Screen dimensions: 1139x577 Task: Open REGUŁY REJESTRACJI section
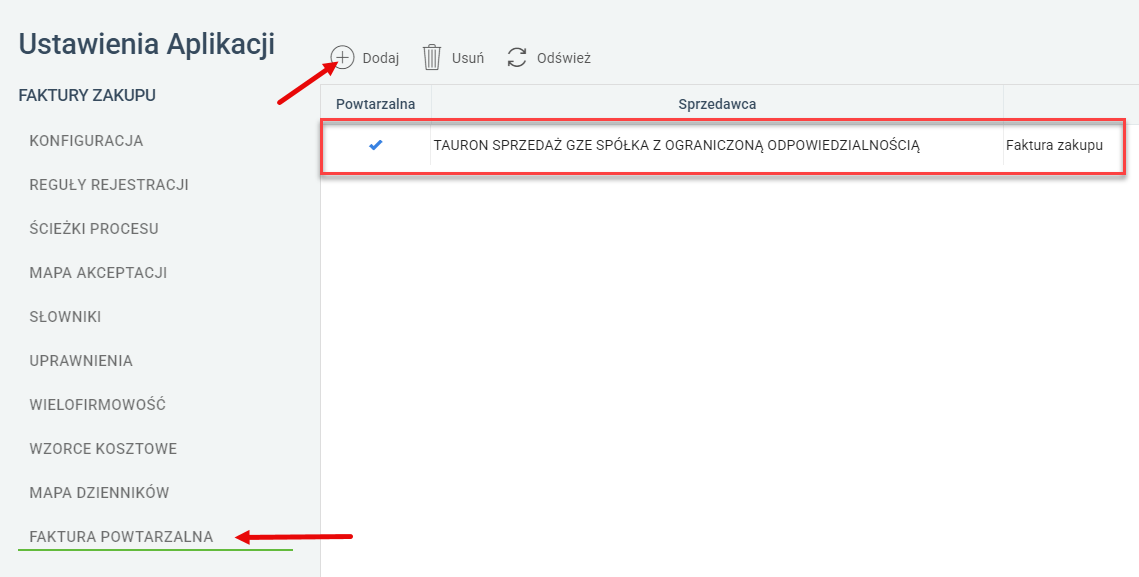click(109, 185)
